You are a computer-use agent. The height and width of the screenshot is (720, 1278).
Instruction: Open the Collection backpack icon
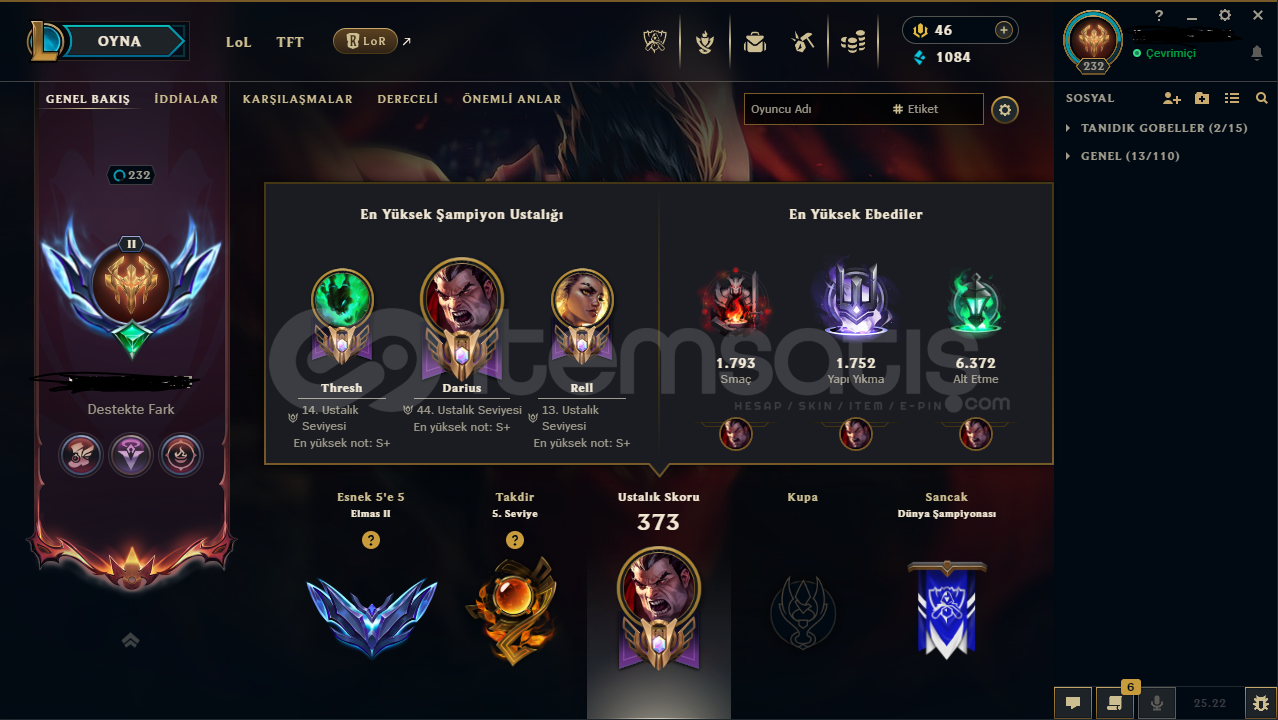coord(755,42)
